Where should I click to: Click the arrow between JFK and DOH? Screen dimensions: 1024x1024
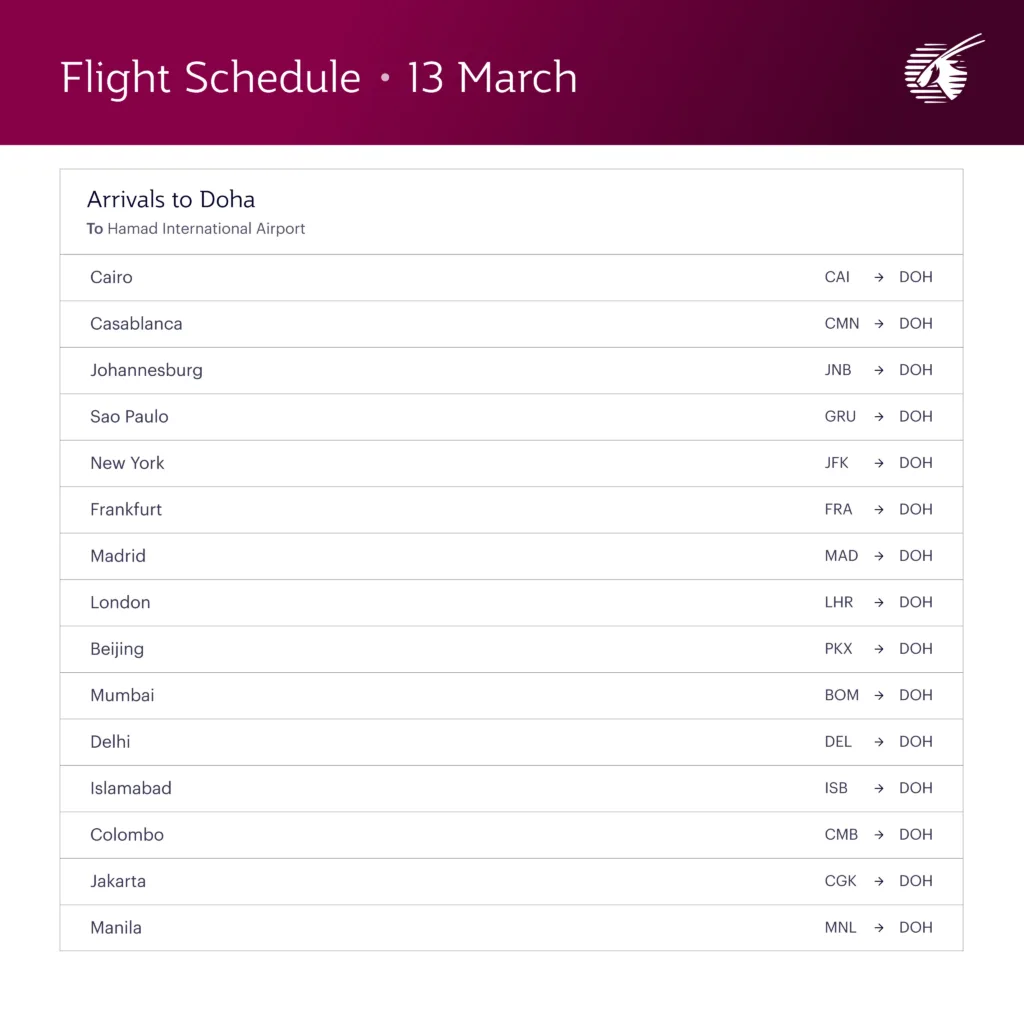879,464
